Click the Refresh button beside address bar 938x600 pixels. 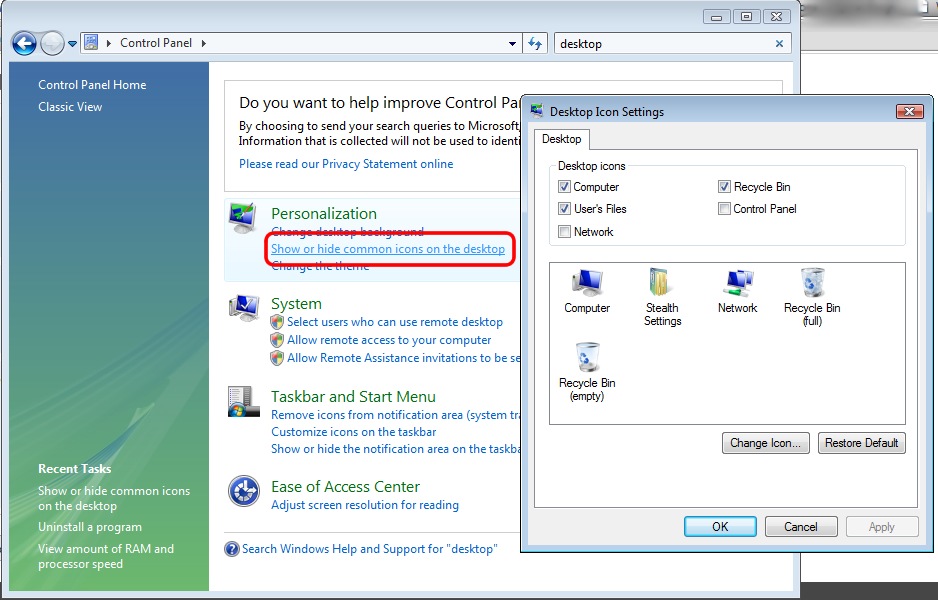(x=535, y=44)
